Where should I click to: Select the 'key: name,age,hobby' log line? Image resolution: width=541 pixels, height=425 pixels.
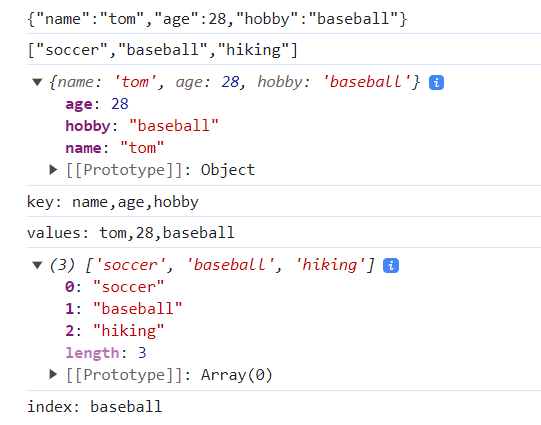click(113, 202)
